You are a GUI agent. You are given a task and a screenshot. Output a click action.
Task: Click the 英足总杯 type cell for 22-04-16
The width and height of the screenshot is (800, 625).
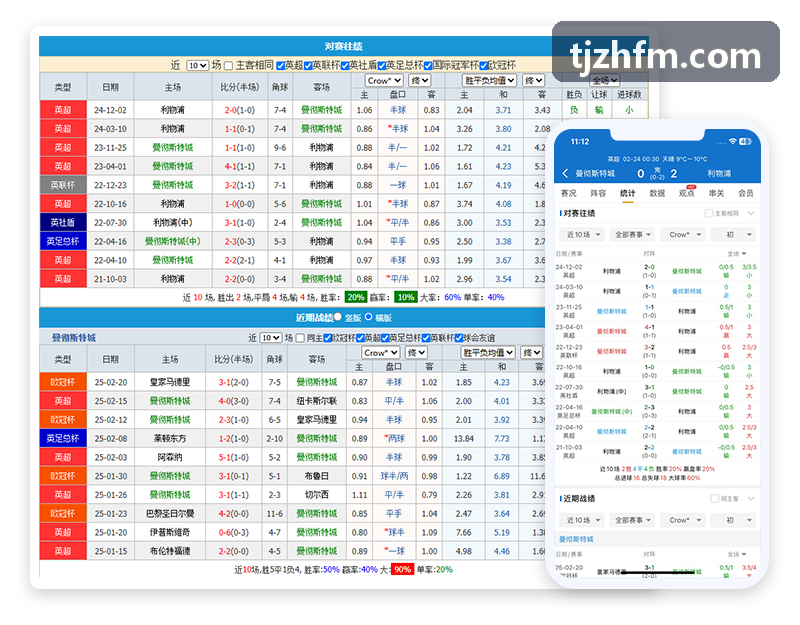coord(63,241)
